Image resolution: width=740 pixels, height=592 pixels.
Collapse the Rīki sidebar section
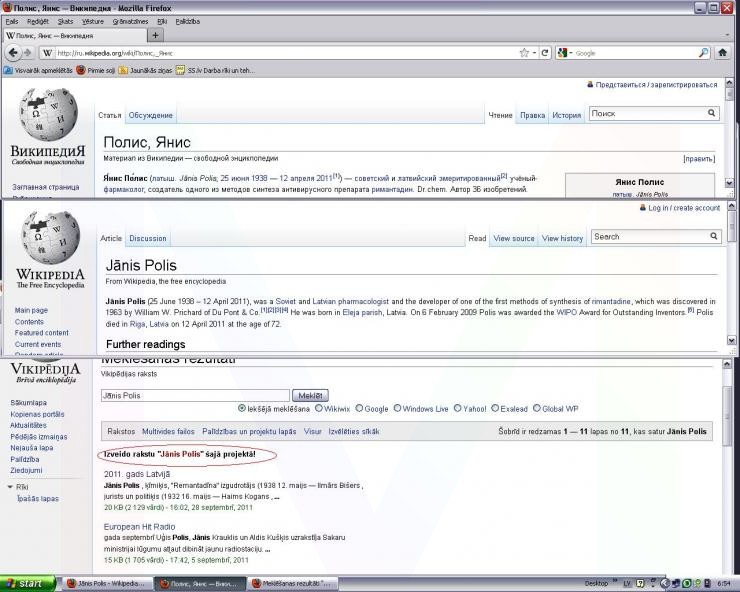10,487
